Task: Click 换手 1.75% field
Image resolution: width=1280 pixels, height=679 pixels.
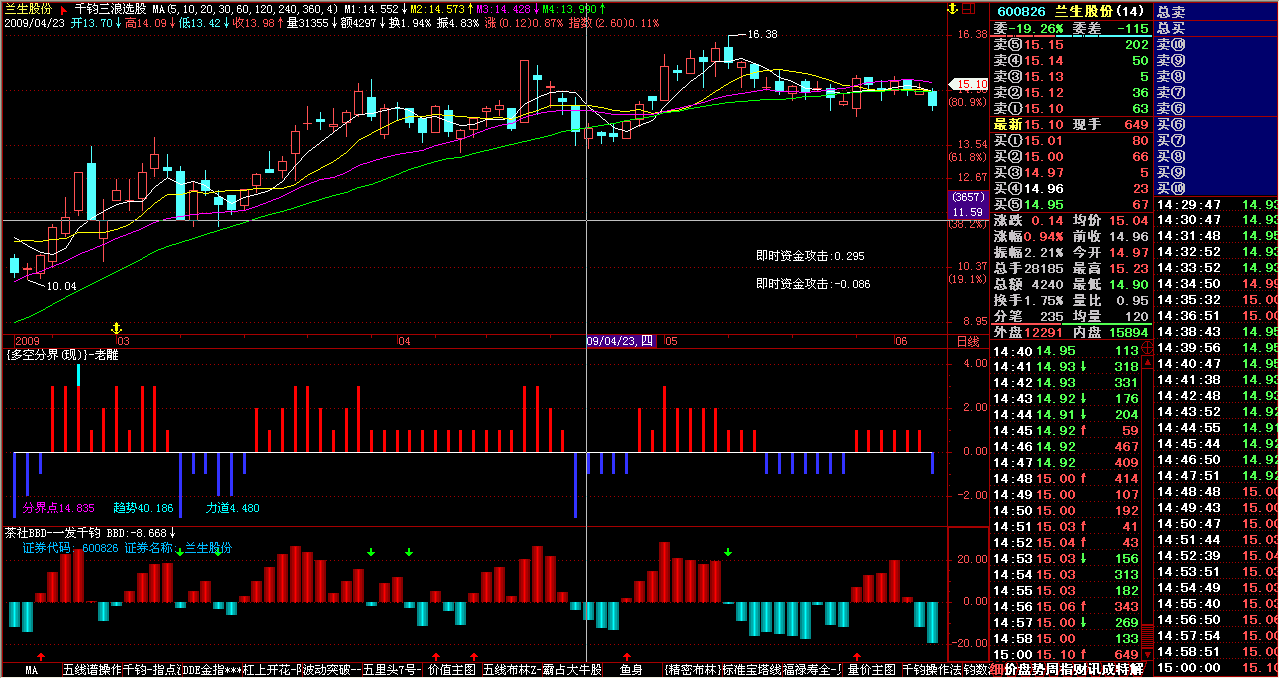Action: [1031, 300]
